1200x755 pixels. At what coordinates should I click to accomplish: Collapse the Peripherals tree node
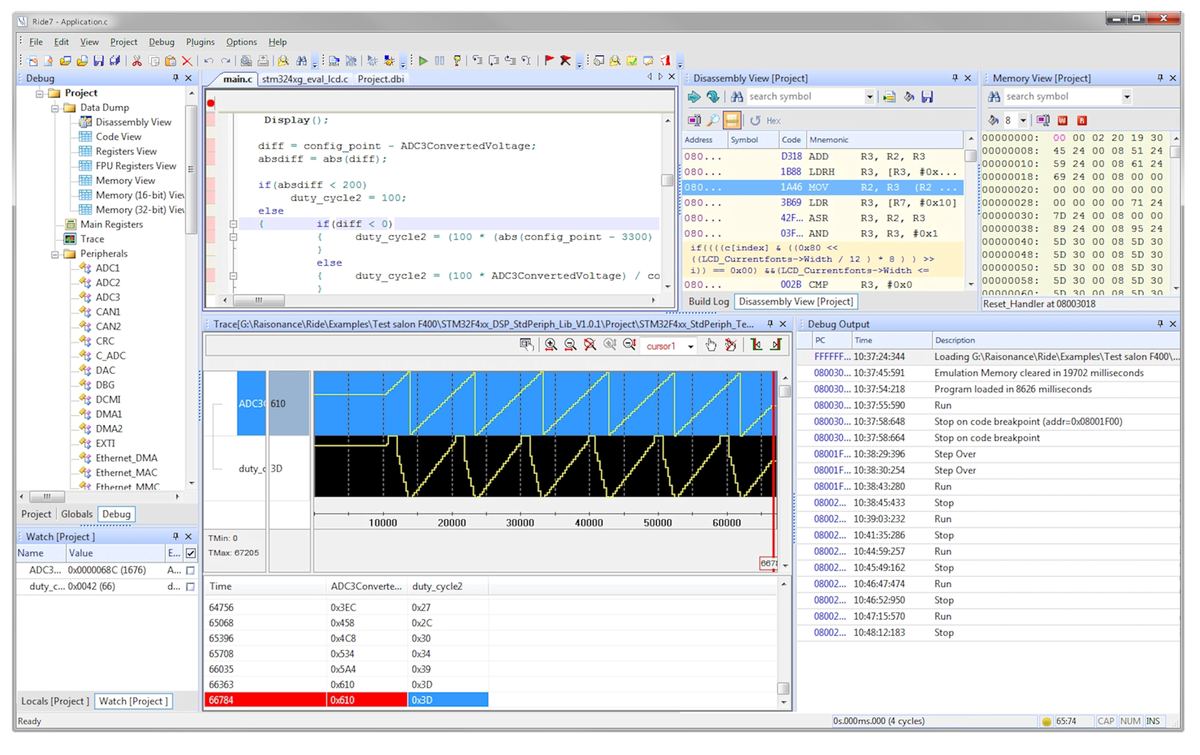point(55,254)
